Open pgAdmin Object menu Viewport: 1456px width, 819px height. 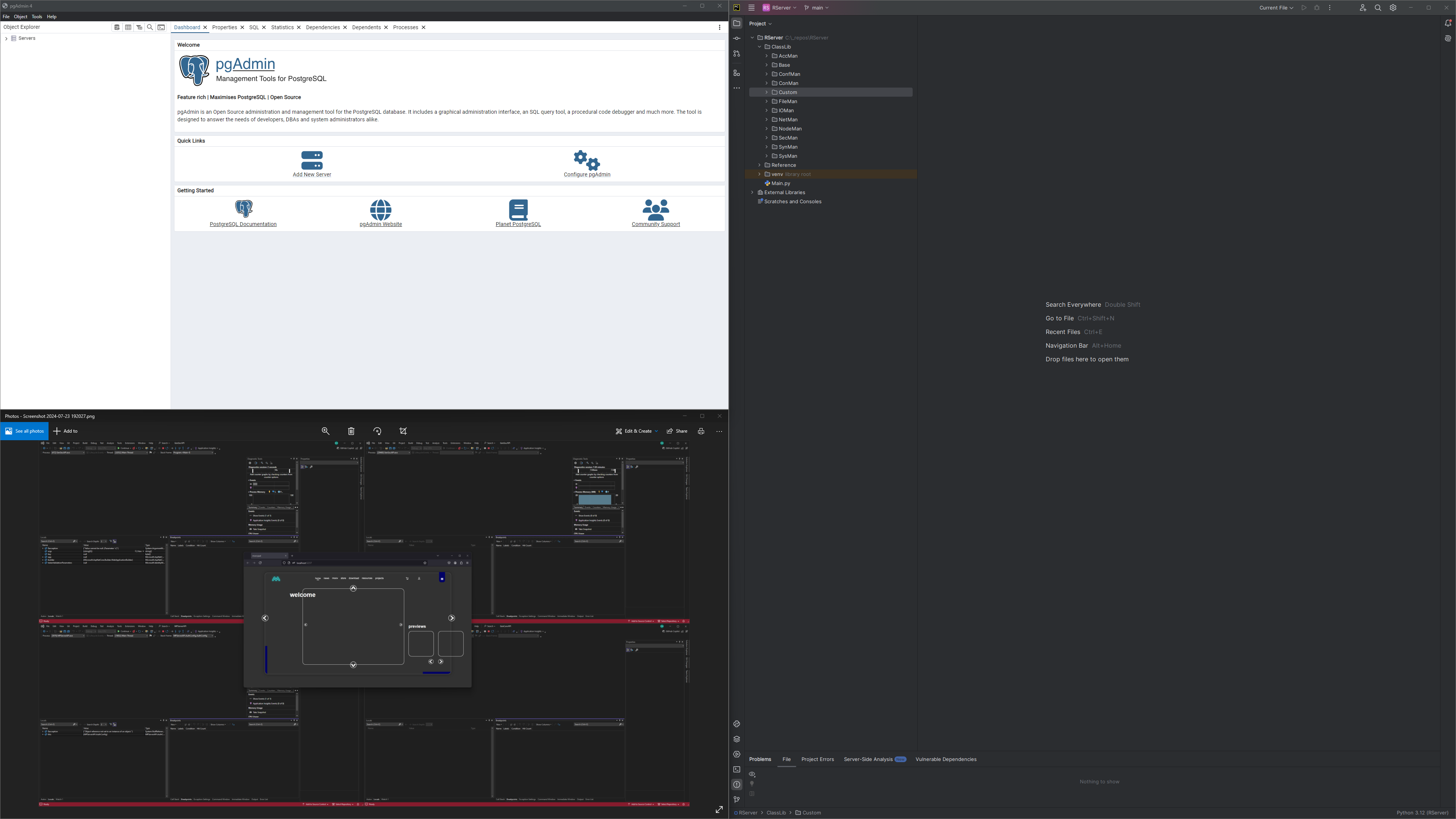[x=20, y=17]
